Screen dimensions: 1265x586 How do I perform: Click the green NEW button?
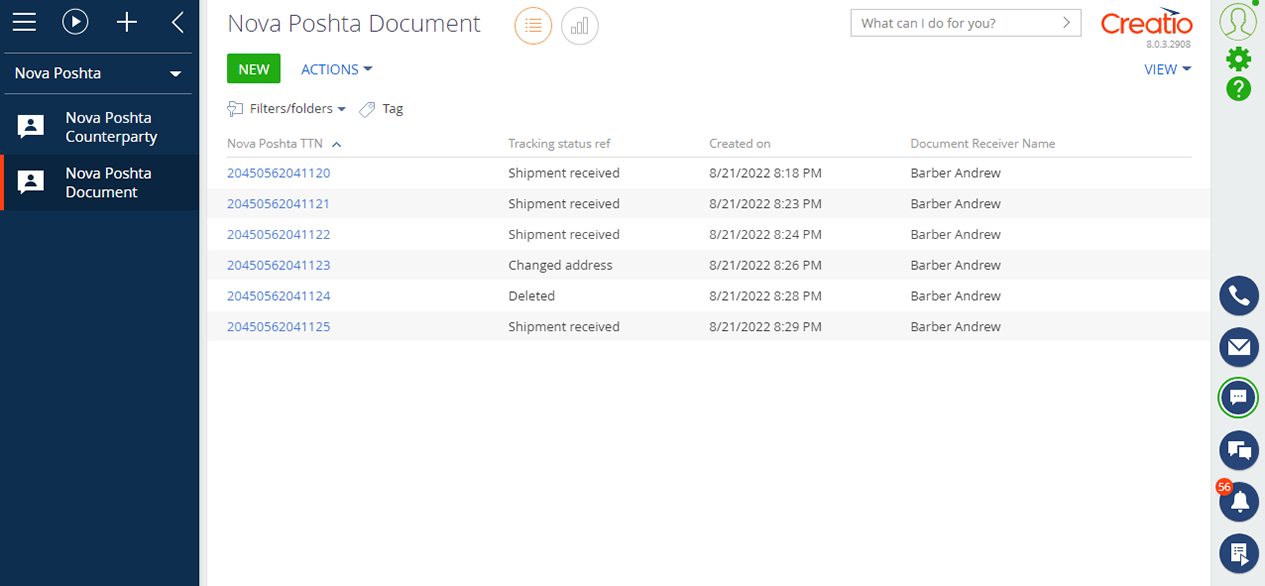click(253, 68)
